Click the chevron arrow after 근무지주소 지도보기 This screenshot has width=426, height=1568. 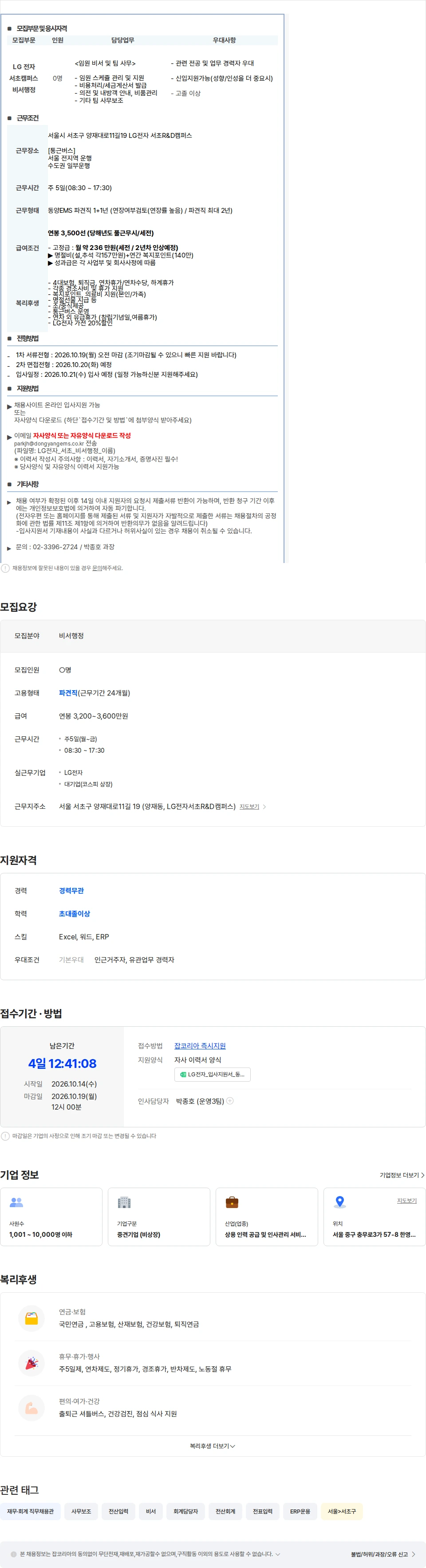(x=264, y=806)
